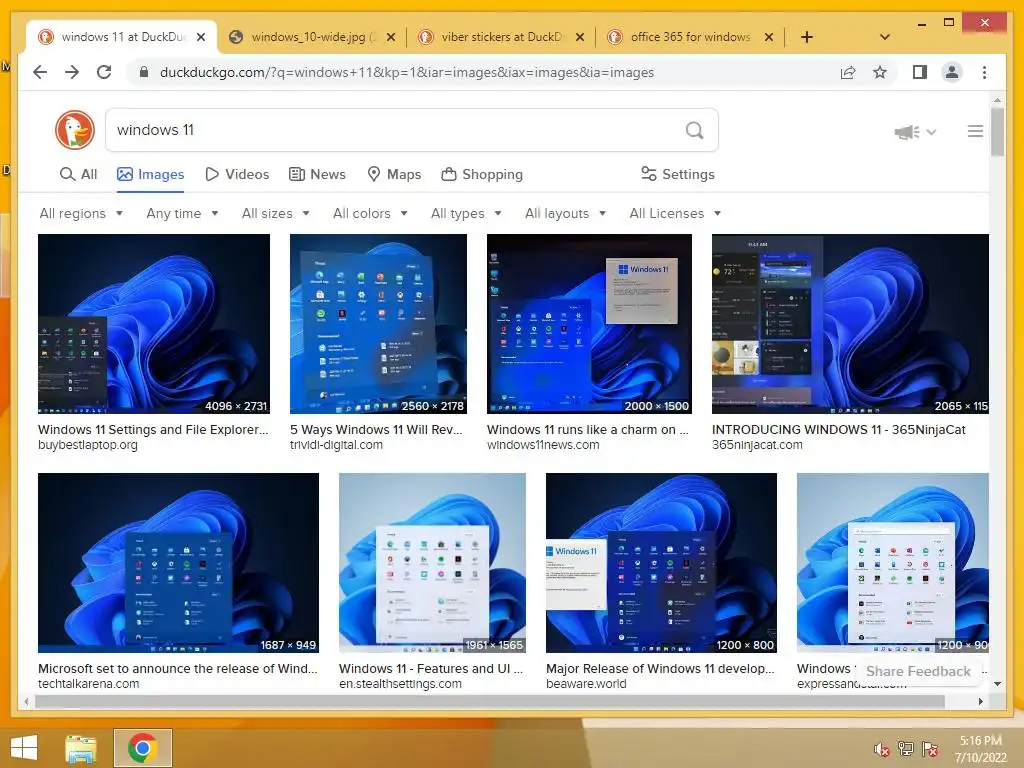Open the megaphone announcements dropdown
Image resolution: width=1024 pixels, height=768 pixels.
pyautogui.click(x=915, y=132)
